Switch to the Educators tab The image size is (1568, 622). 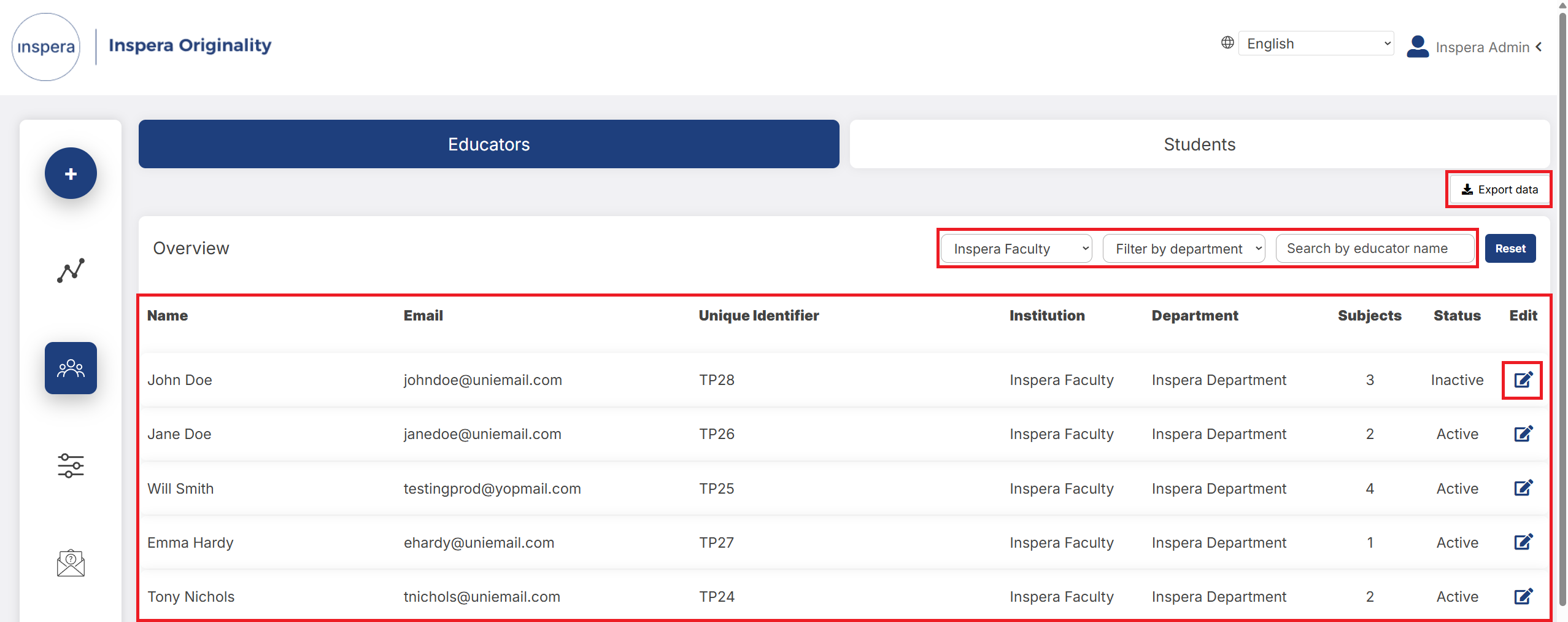[x=489, y=144]
